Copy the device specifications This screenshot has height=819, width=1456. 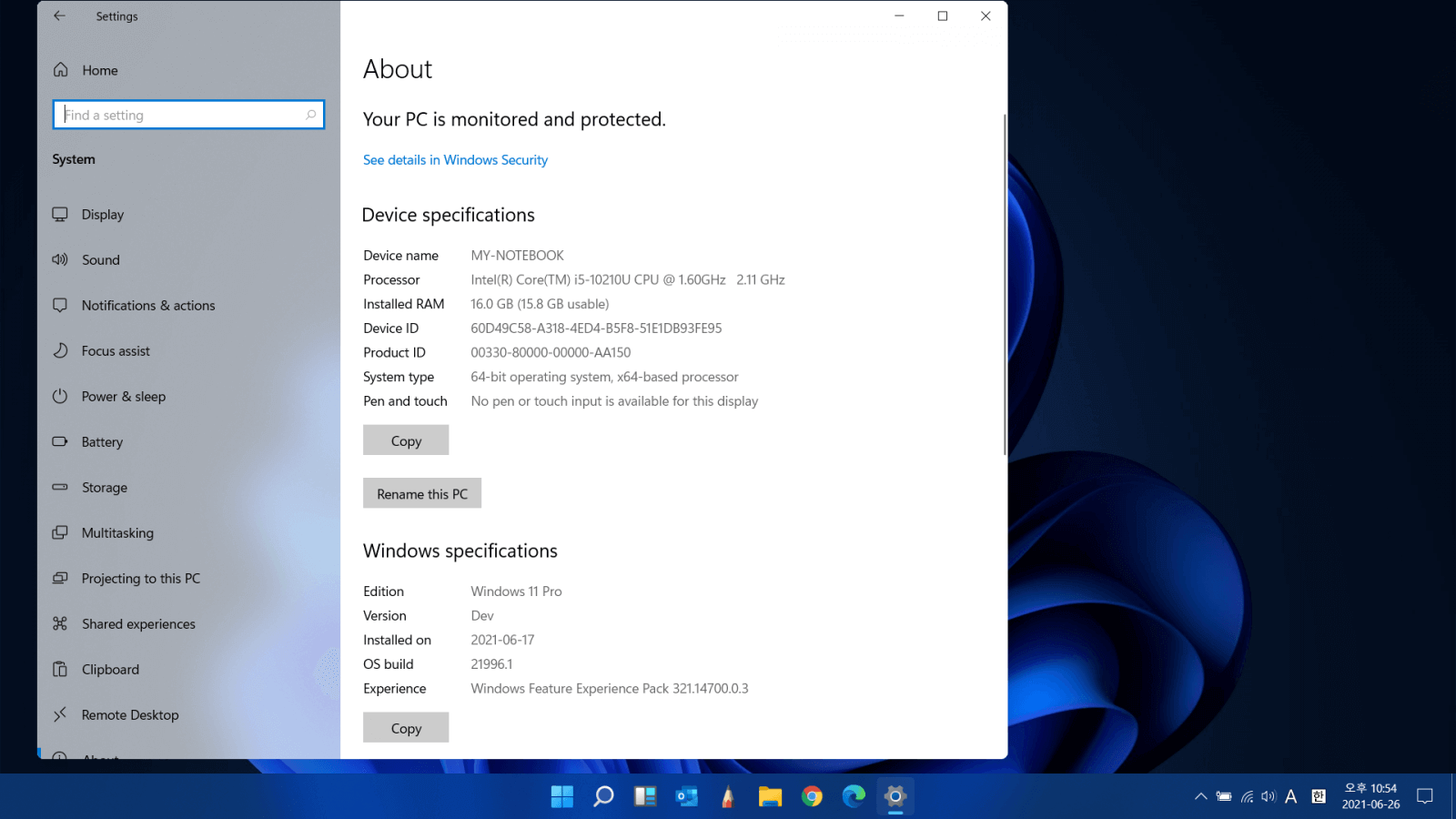(x=406, y=440)
